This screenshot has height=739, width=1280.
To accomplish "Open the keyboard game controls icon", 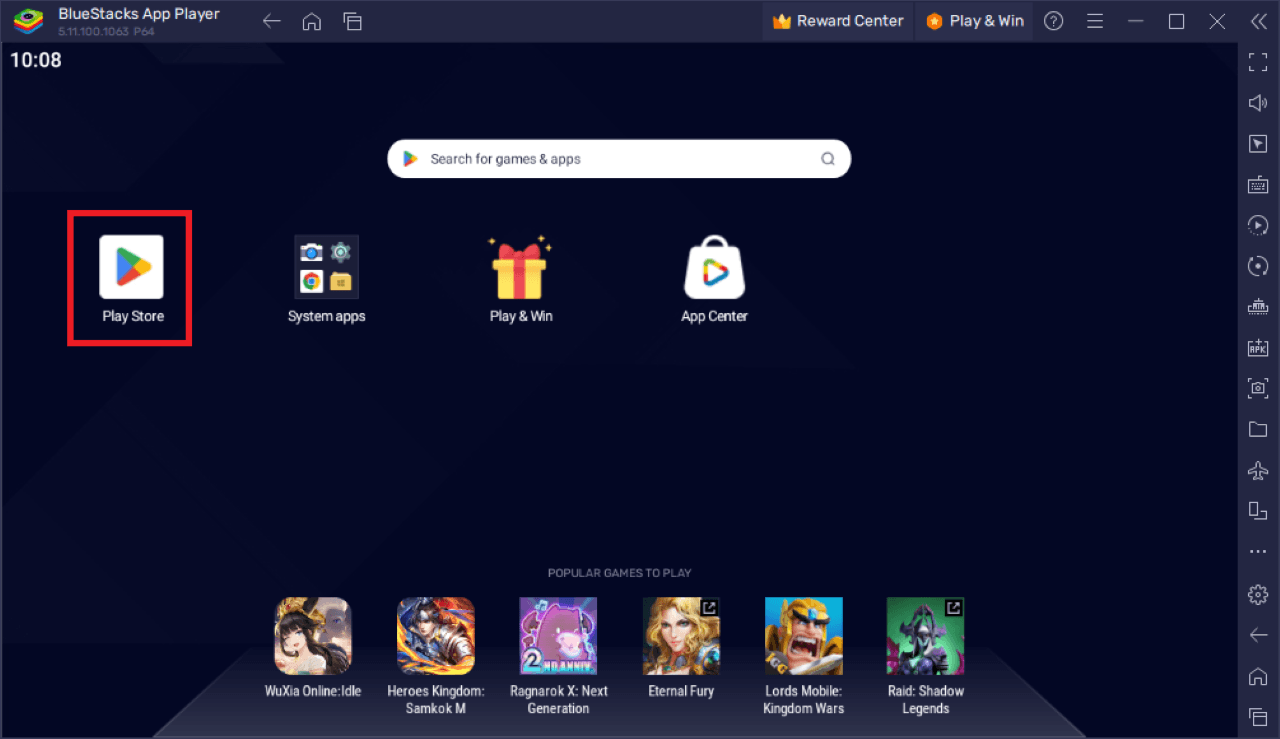I will (1258, 184).
